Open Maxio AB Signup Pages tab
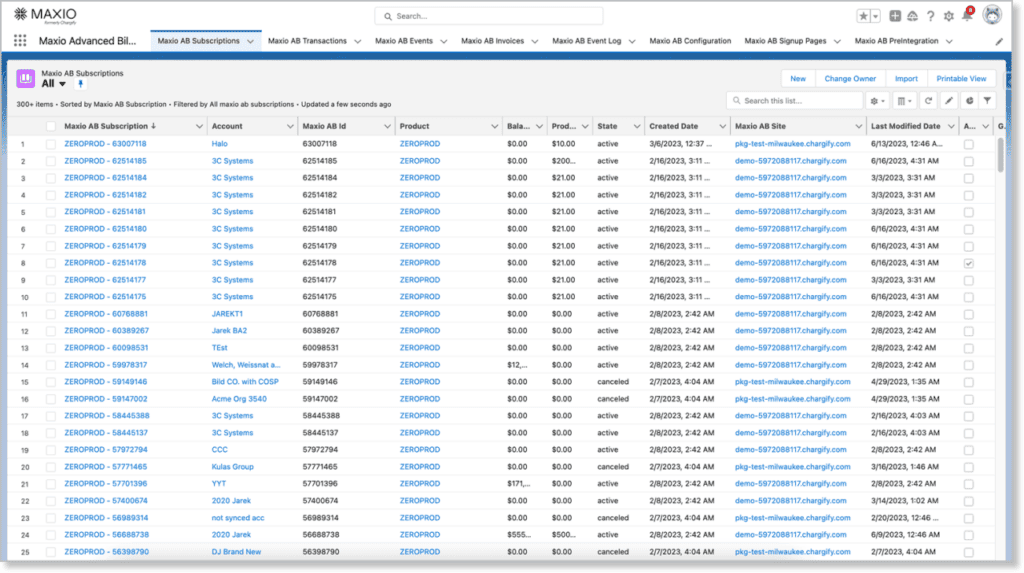The width and height of the screenshot is (1024, 573). tap(785, 41)
